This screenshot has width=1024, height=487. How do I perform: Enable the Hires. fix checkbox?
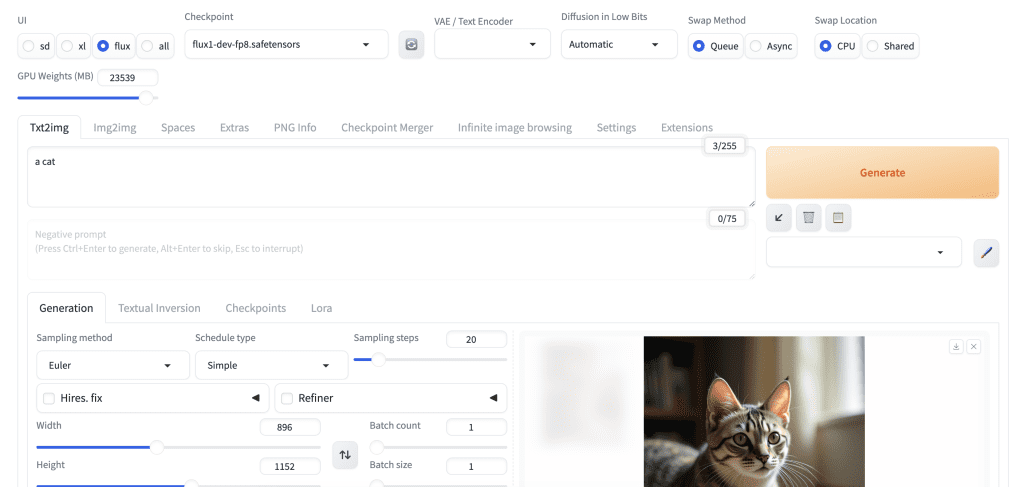(49, 398)
